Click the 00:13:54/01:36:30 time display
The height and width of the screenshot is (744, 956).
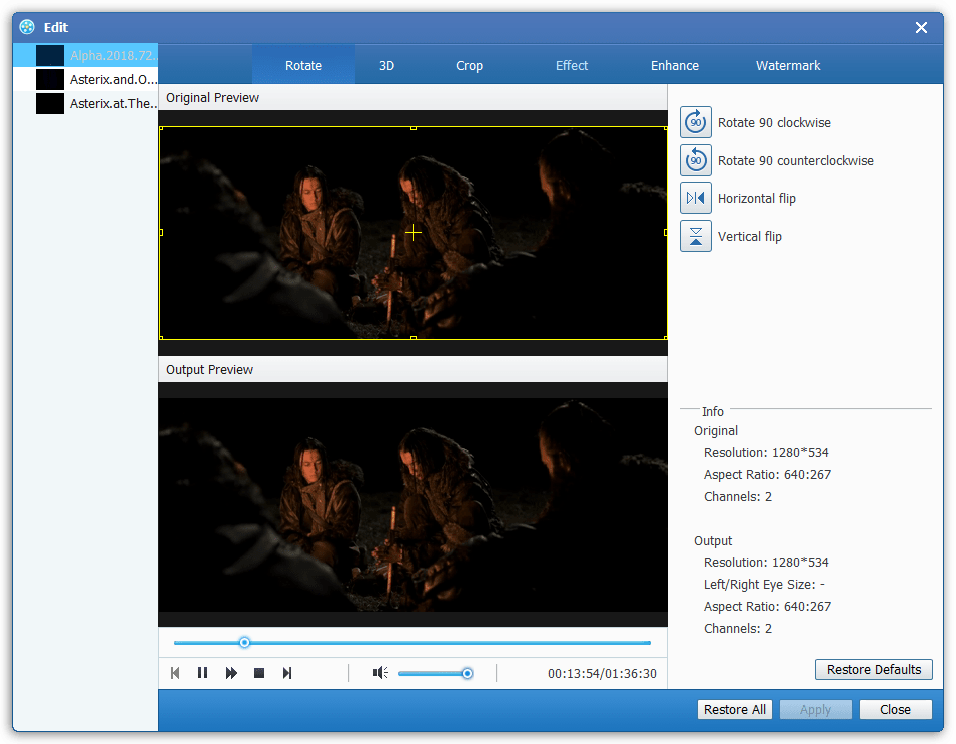[602, 673]
